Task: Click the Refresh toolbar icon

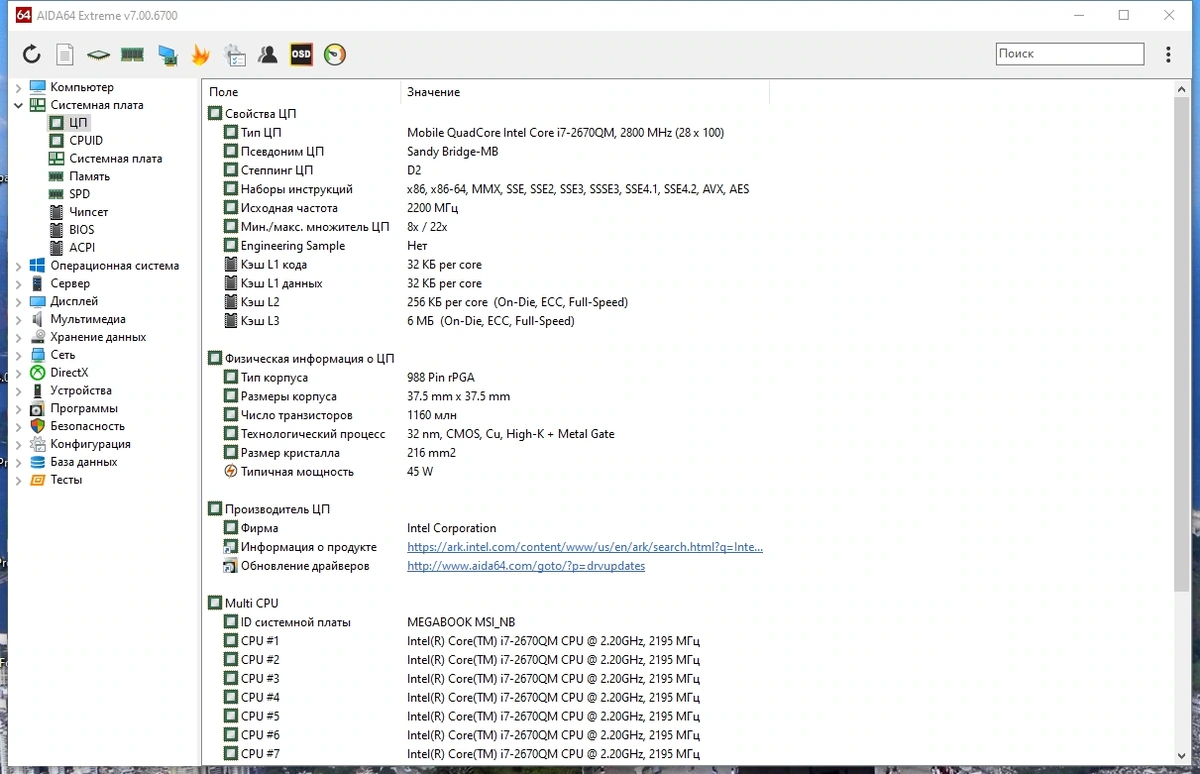Action: [32, 54]
